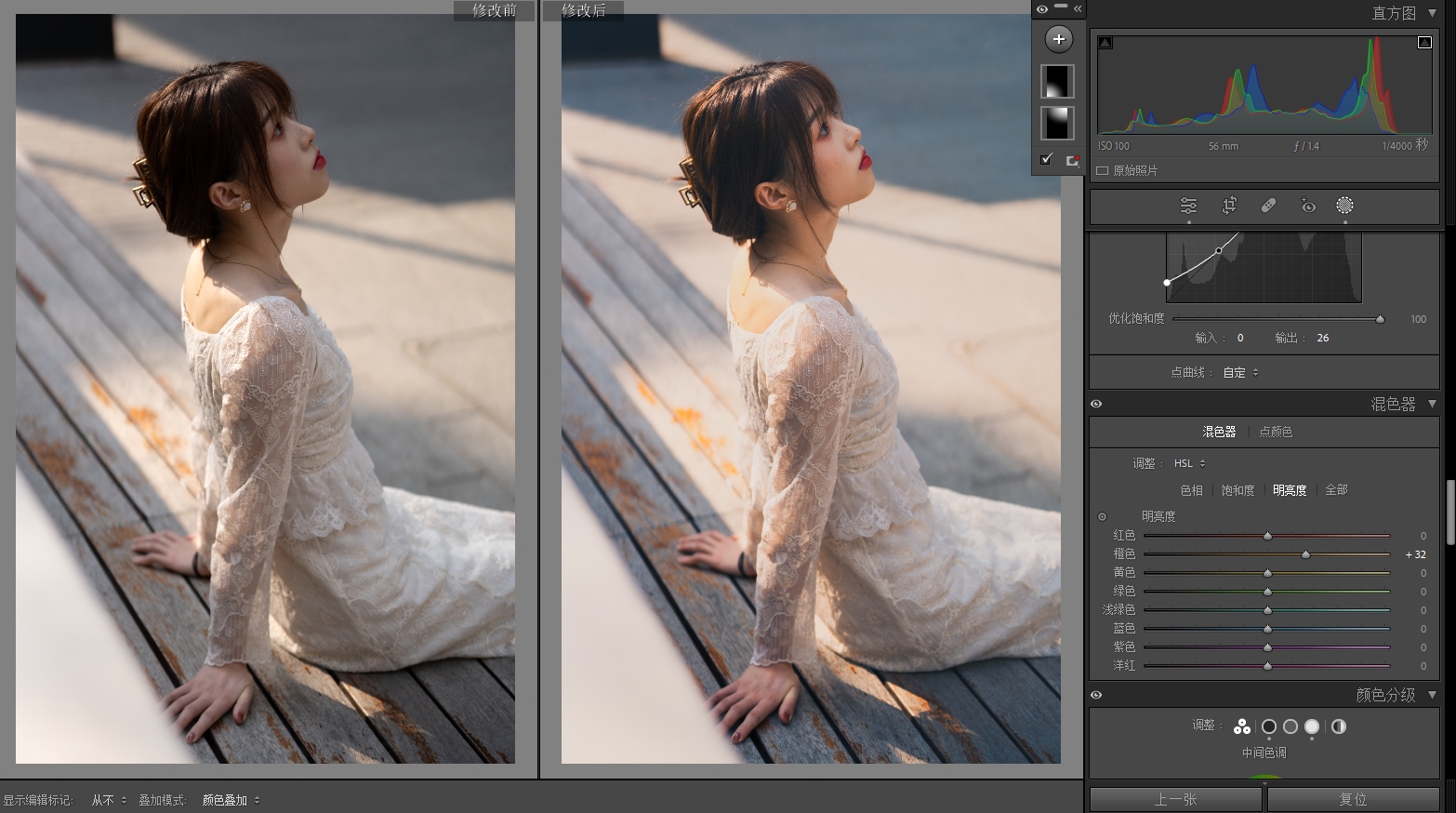Select the 全部 tab

[x=1336, y=490]
